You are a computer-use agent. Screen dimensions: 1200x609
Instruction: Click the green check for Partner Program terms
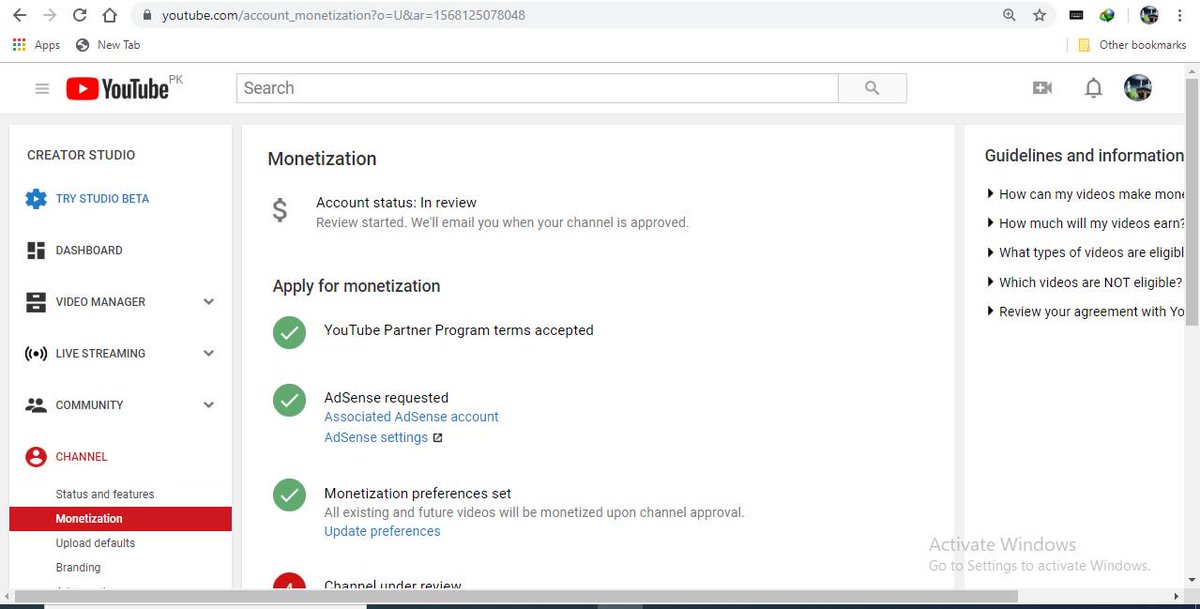point(289,333)
